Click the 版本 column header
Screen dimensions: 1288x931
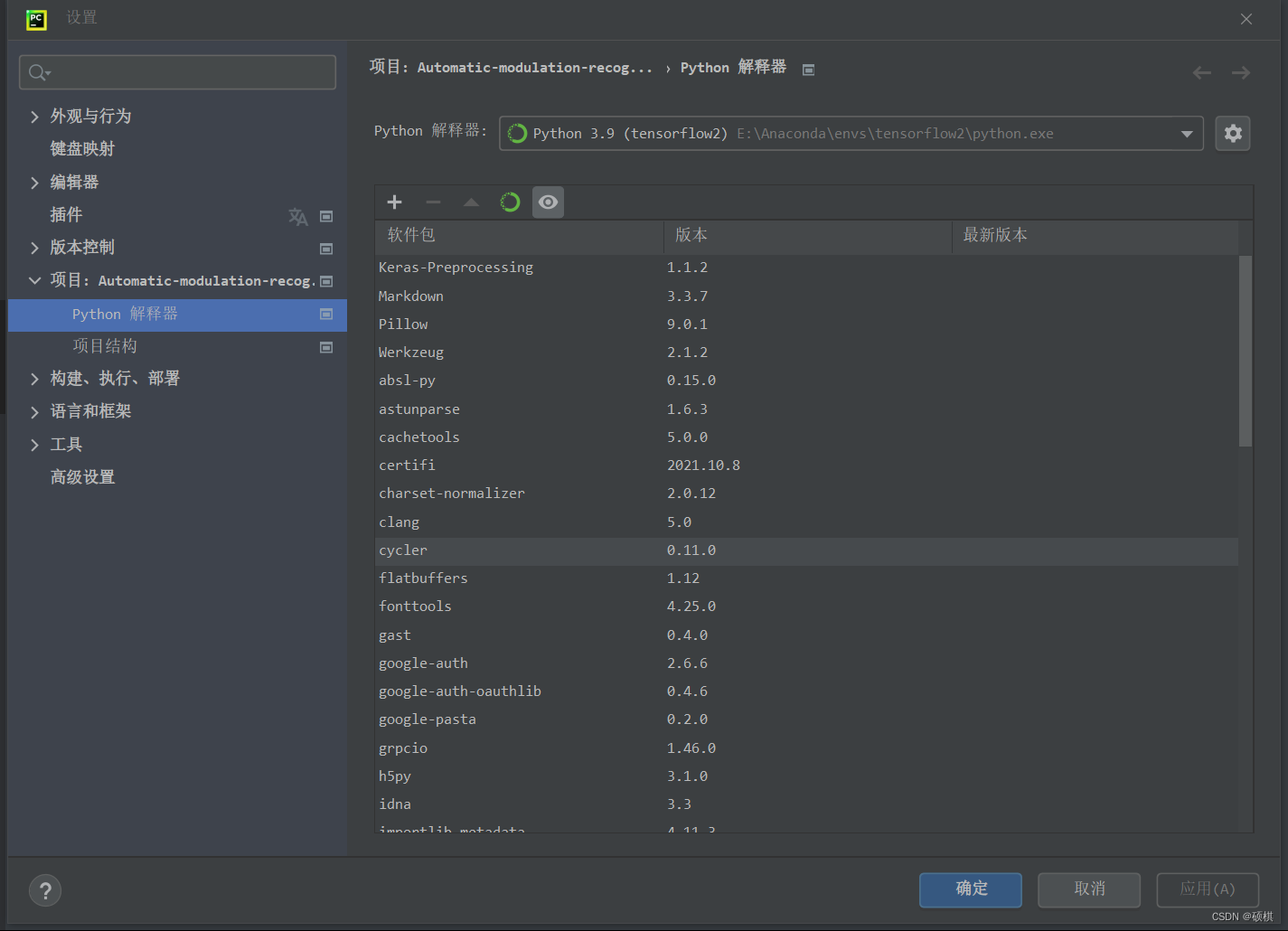(808, 236)
